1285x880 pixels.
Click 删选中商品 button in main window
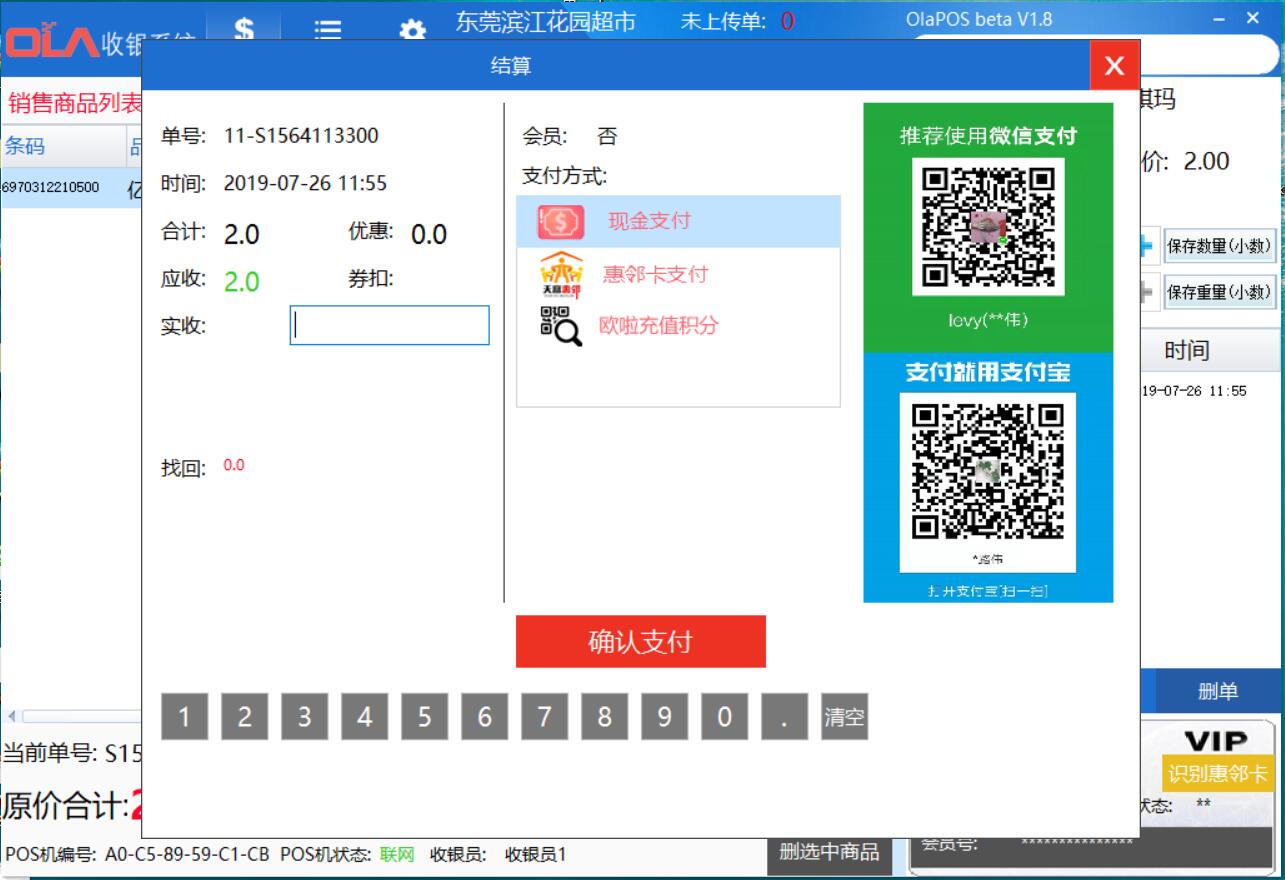pyautogui.click(x=829, y=852)
